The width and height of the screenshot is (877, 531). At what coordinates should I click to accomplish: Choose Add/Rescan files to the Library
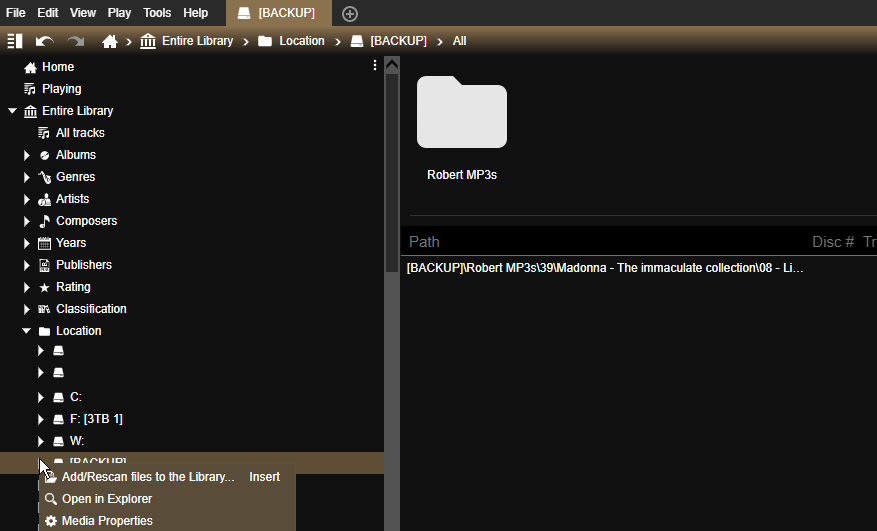click(x=147, y=477)
